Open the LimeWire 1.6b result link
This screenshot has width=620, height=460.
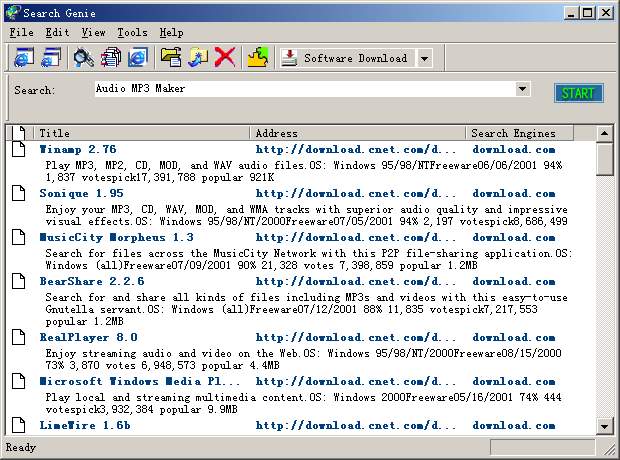[85, 425]
